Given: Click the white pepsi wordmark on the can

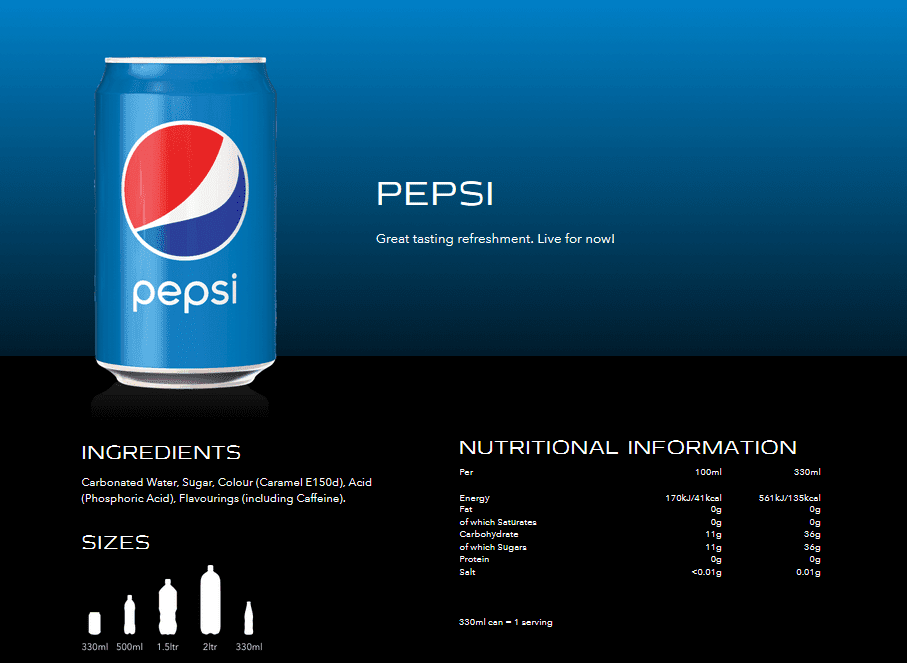Looking at the screenshot, I should 184,291.
